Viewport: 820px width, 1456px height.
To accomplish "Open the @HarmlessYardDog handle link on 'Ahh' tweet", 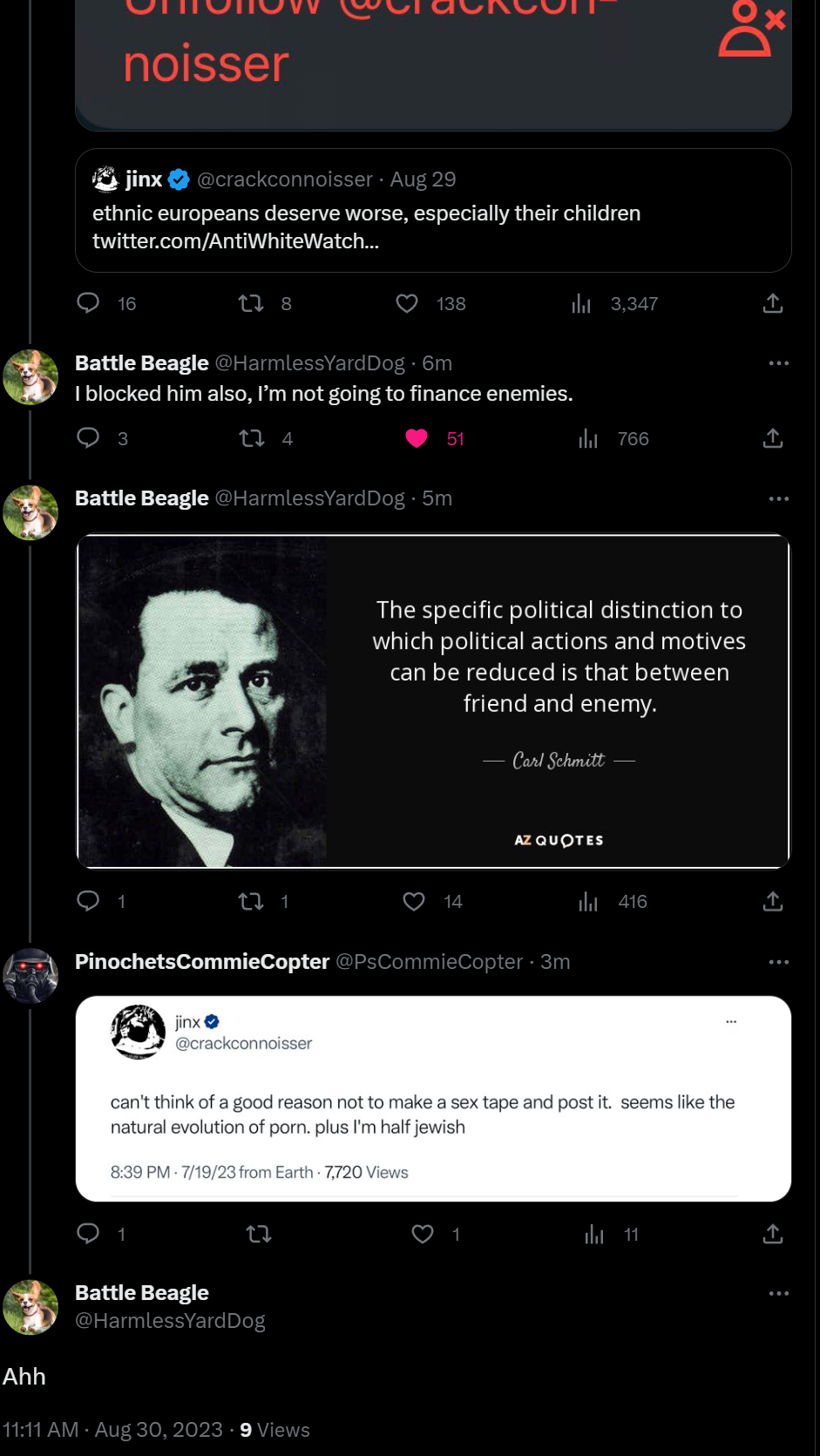I will 170,1321.
